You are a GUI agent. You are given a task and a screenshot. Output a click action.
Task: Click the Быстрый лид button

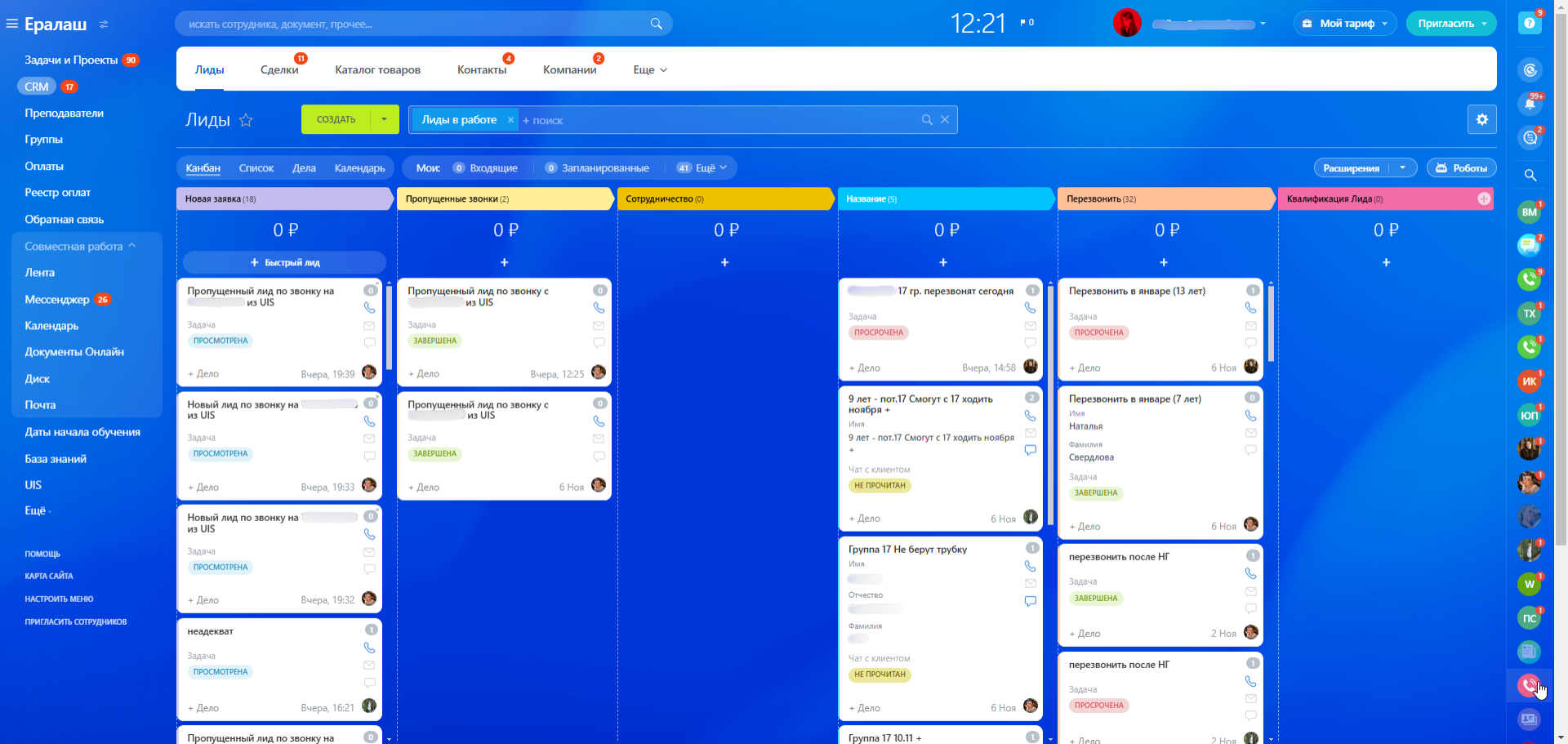coord(284,262)
